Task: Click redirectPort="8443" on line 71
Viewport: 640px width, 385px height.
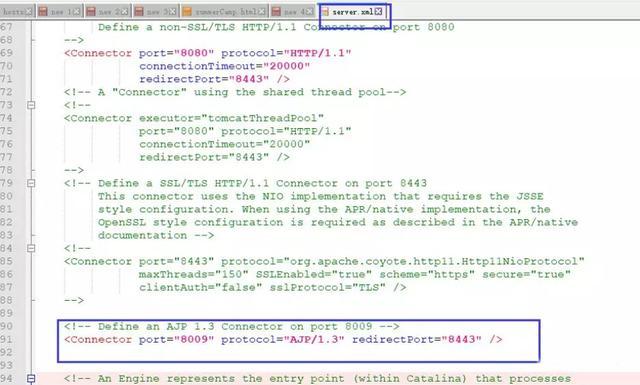Action: click(204, 79)
